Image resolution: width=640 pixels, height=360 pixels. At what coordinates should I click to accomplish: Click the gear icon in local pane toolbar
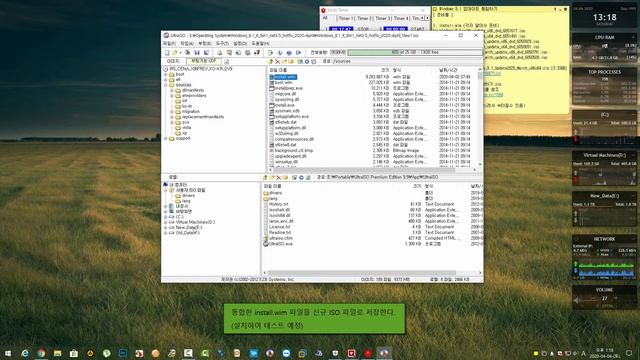301,178
